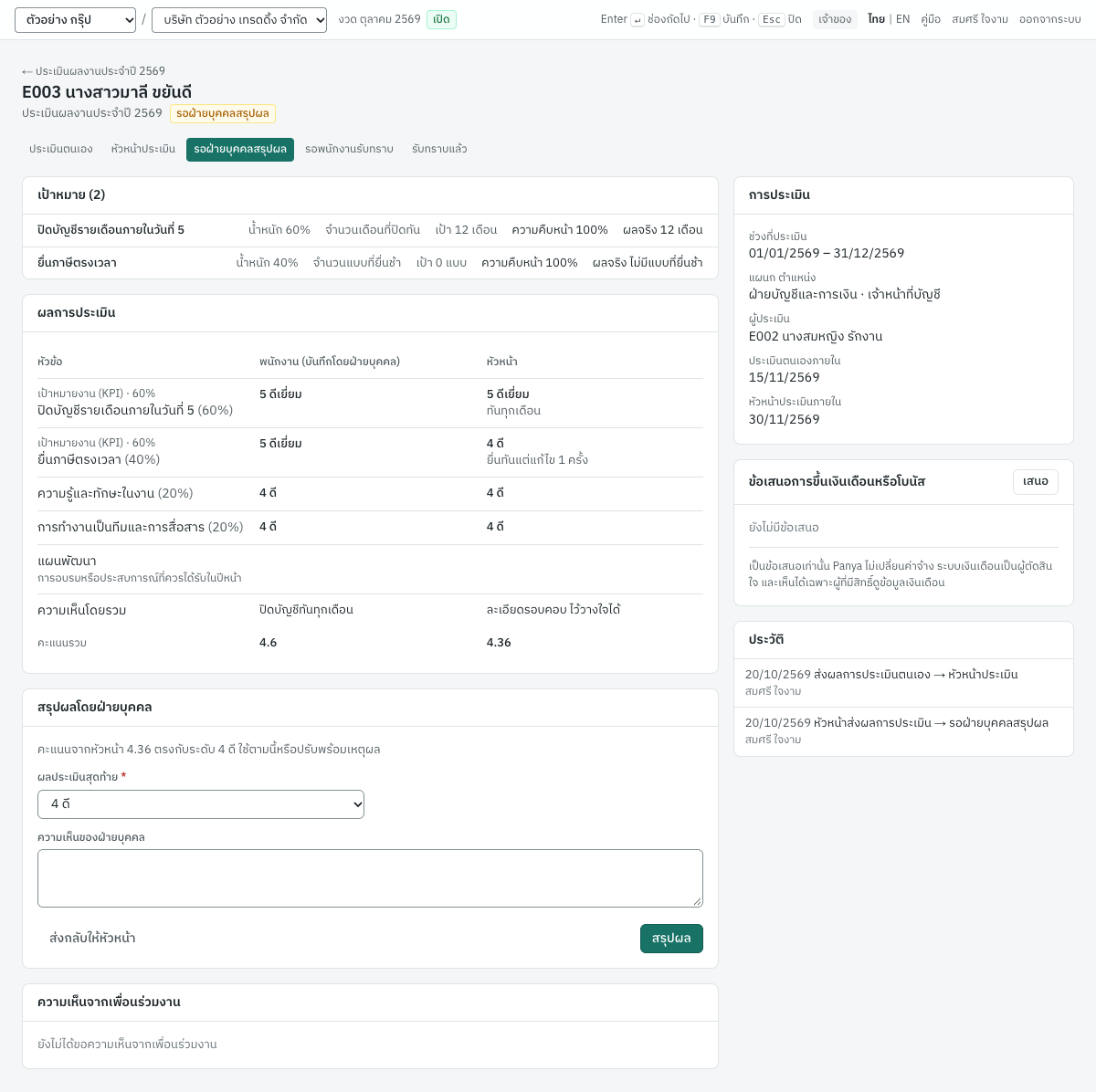The image size is (1096, 1092).
Task: Click the เปิด period status badge
Action: point(441,19)
